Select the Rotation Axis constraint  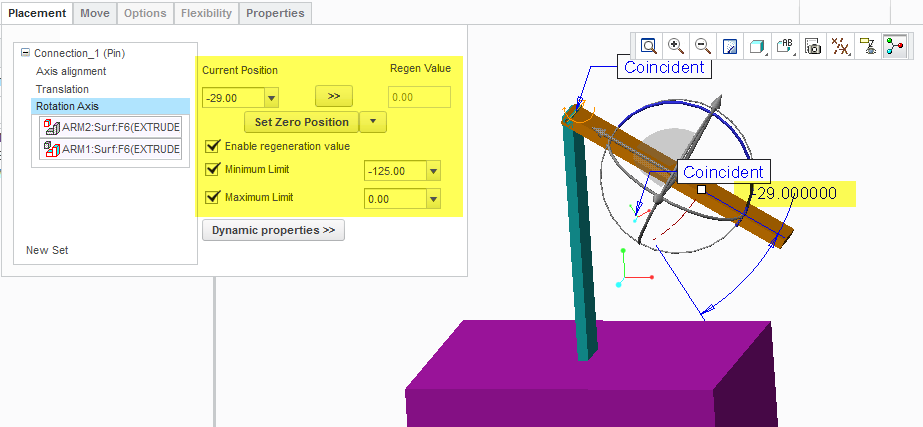tap(110, 107)
